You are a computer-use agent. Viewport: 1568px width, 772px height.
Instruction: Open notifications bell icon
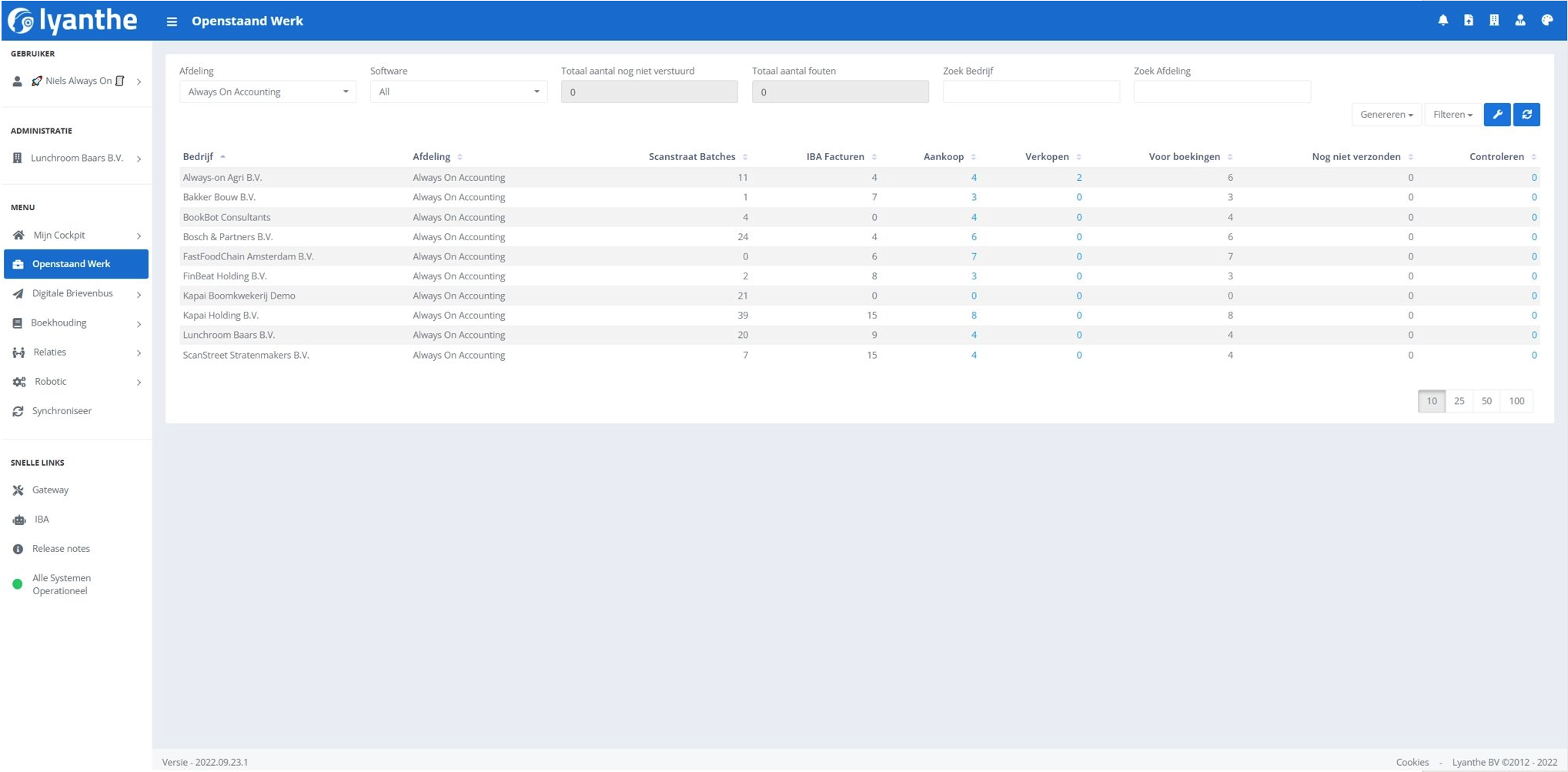pos(1443,21)
